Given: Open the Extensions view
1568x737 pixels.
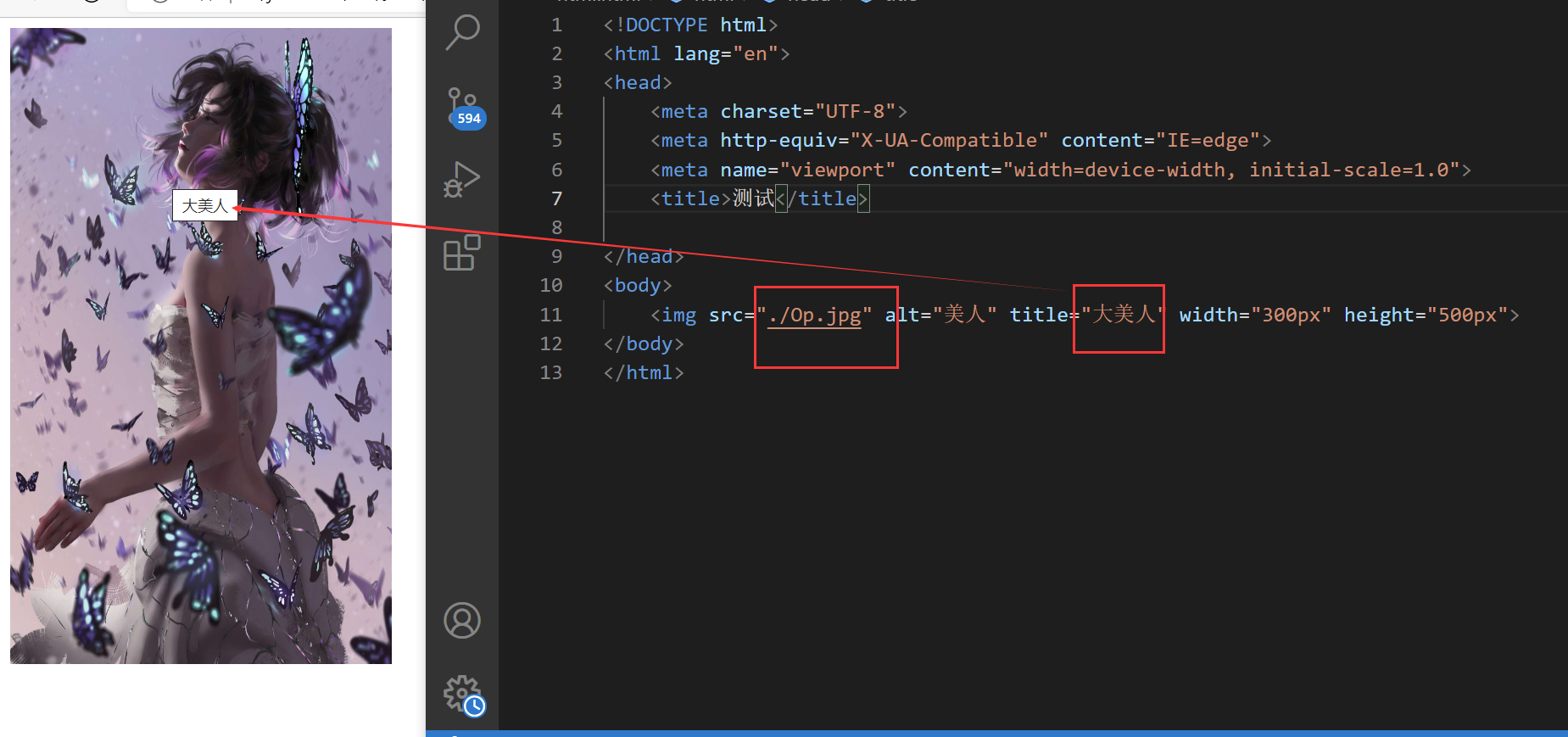Looking at the screenshot, I should pos(462,252).
